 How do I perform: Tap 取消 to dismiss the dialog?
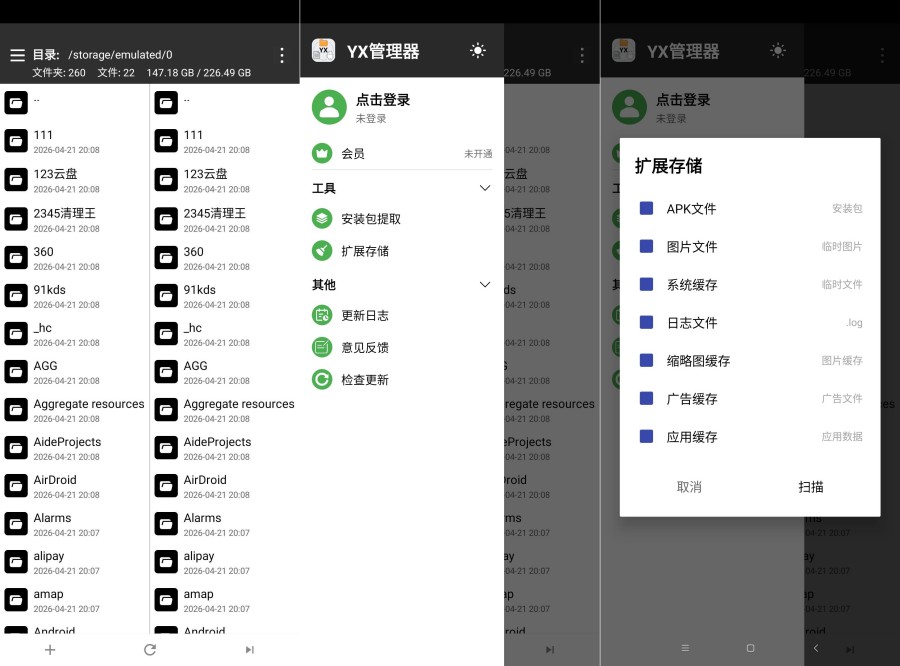click(x=688, y=487)
